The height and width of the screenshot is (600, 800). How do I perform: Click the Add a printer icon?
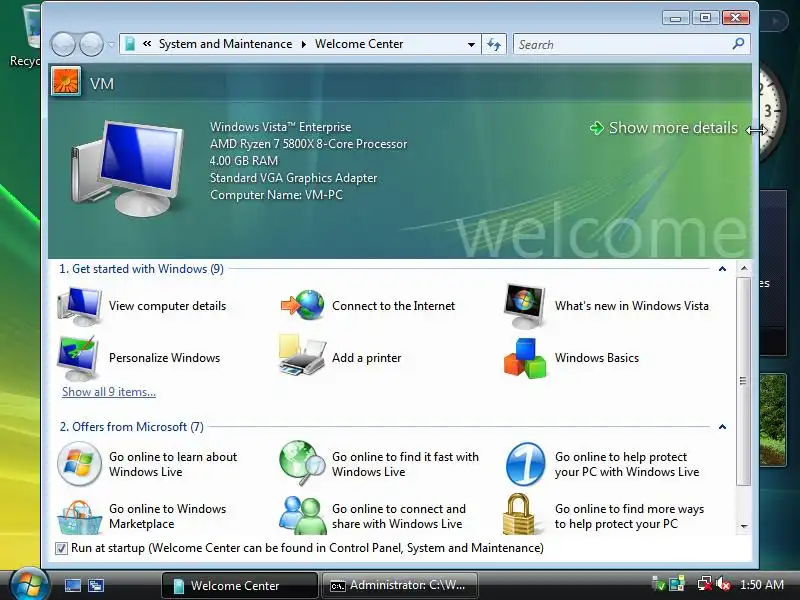(302, 355)
